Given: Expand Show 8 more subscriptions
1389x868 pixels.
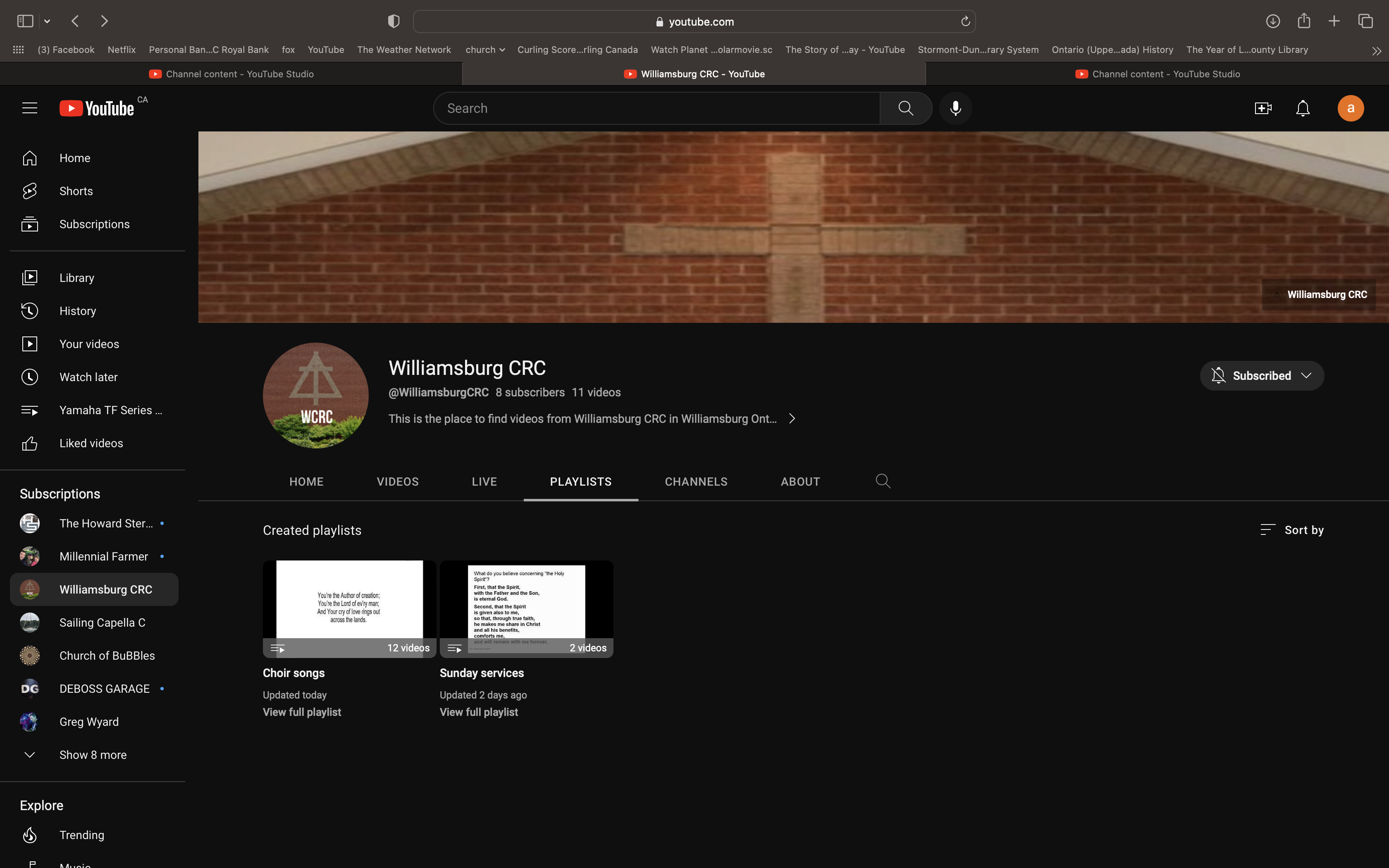Looking at the screenshot, I should coord(94,755).
